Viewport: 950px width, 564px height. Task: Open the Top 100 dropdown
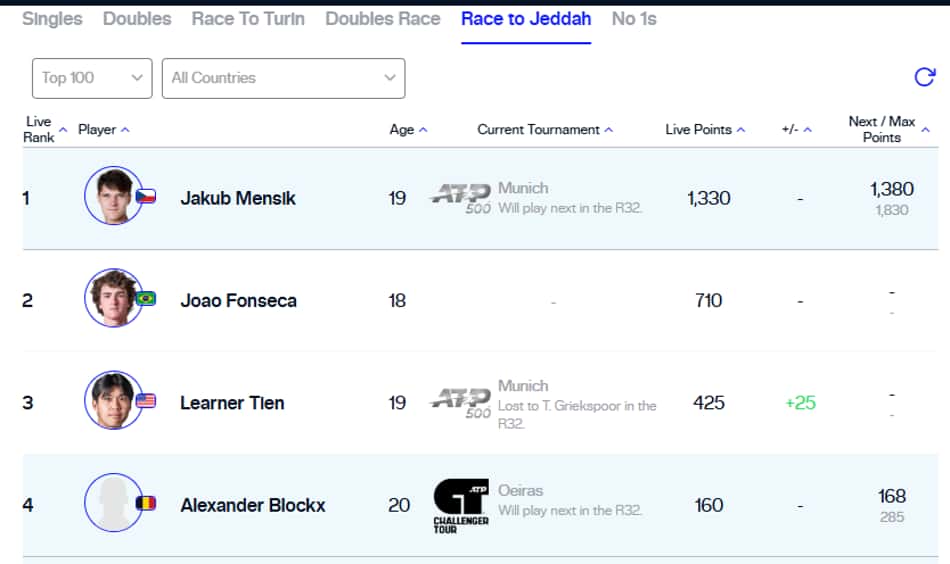[92, 78]
